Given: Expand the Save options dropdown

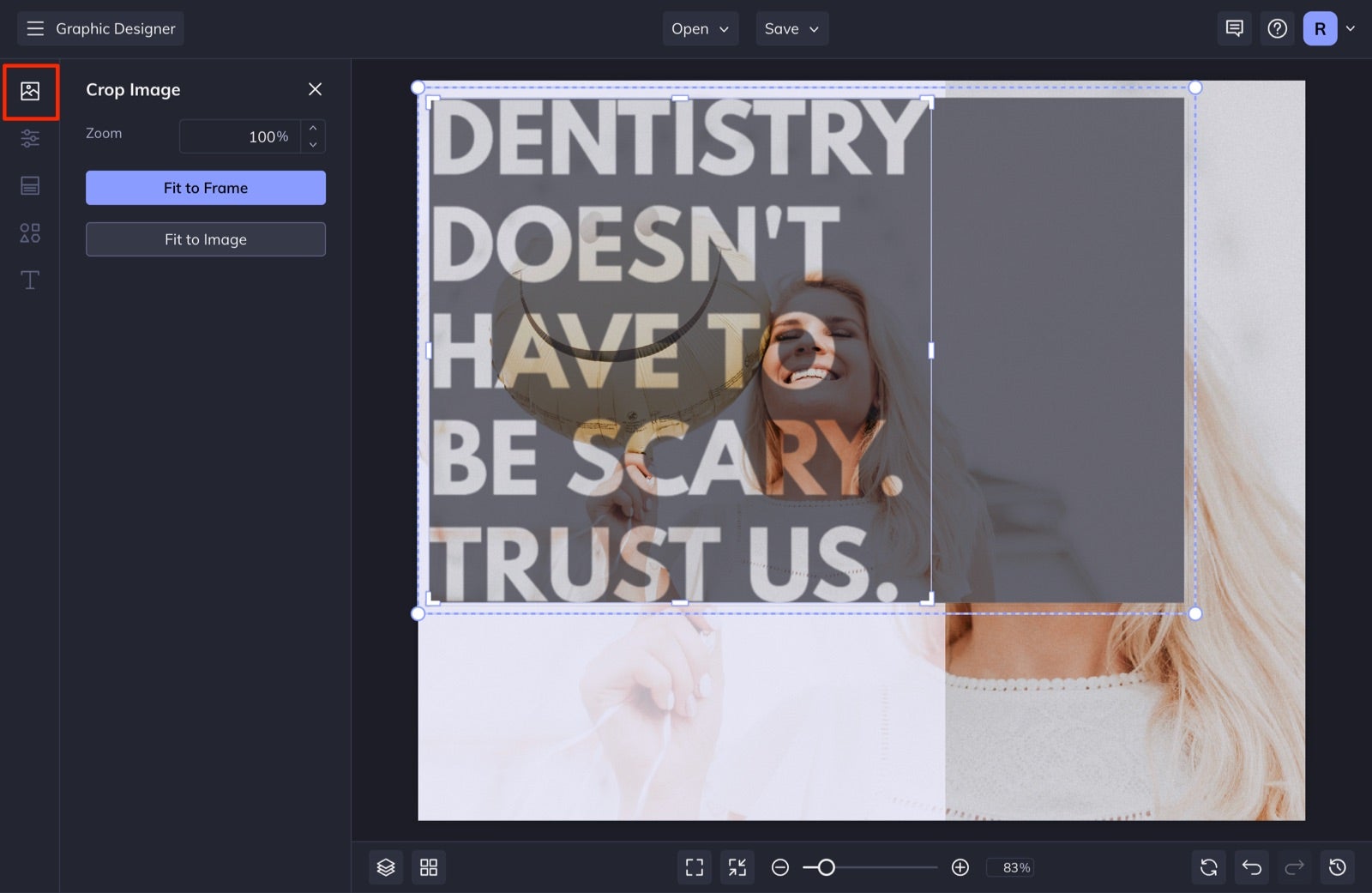Looking at the screenshot, I should tap(791, 28).
